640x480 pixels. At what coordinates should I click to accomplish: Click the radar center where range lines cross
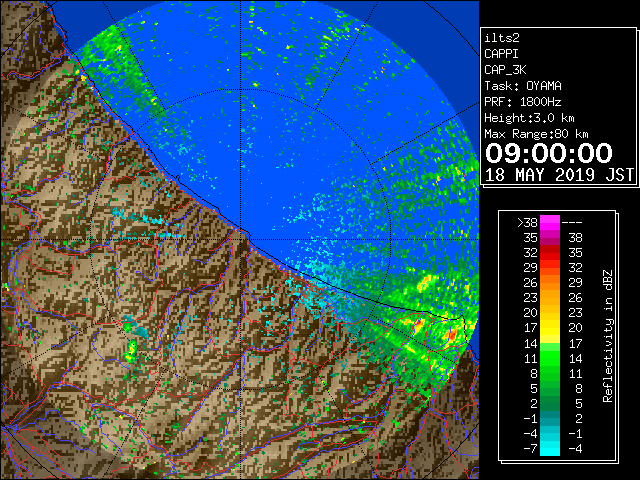click(x=241, y=240)
